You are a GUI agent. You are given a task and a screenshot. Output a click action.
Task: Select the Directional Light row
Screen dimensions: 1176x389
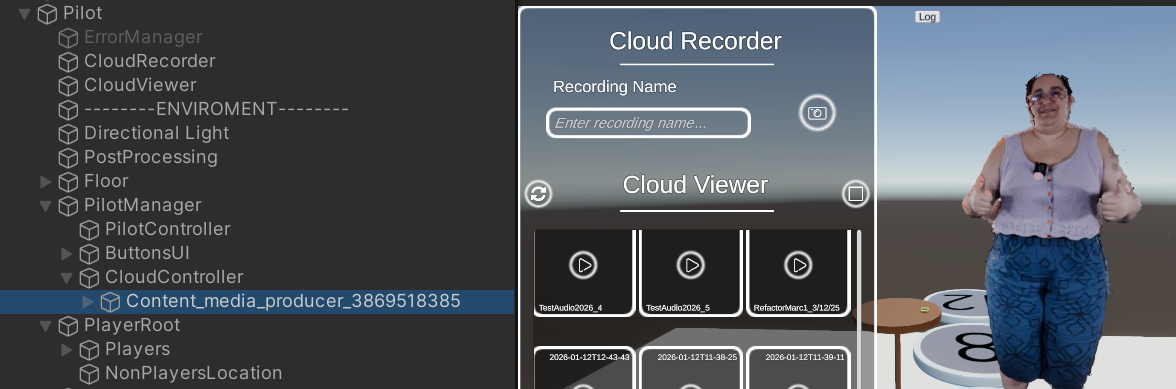[257, 133]
